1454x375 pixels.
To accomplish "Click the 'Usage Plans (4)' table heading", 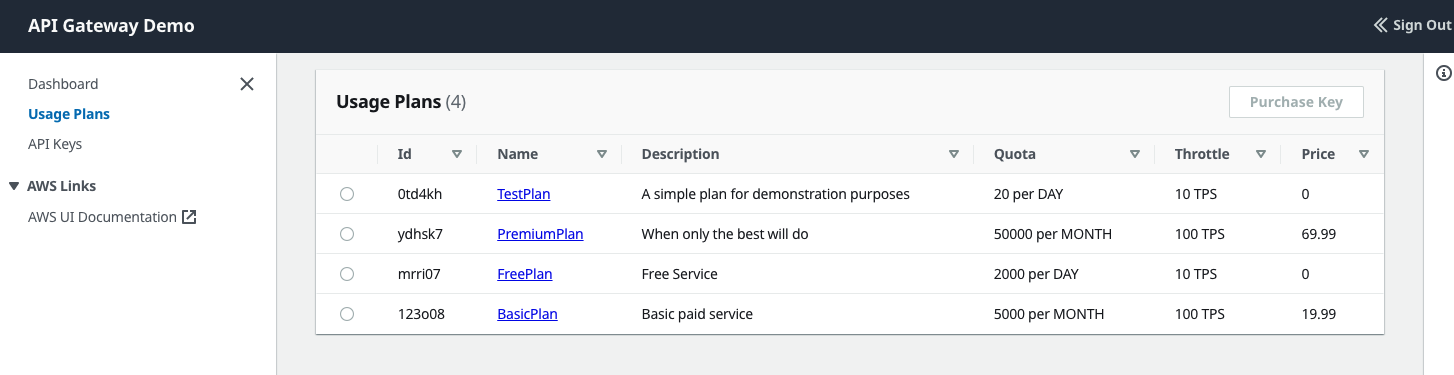I will [x=401, y=102].
